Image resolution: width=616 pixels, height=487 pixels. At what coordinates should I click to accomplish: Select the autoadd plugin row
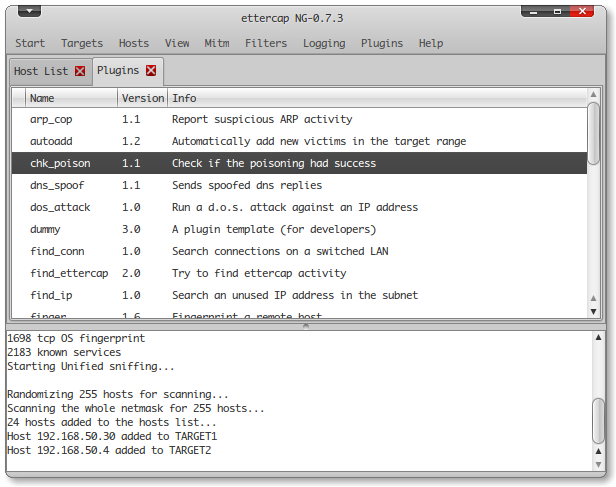(x=299, y=141)
